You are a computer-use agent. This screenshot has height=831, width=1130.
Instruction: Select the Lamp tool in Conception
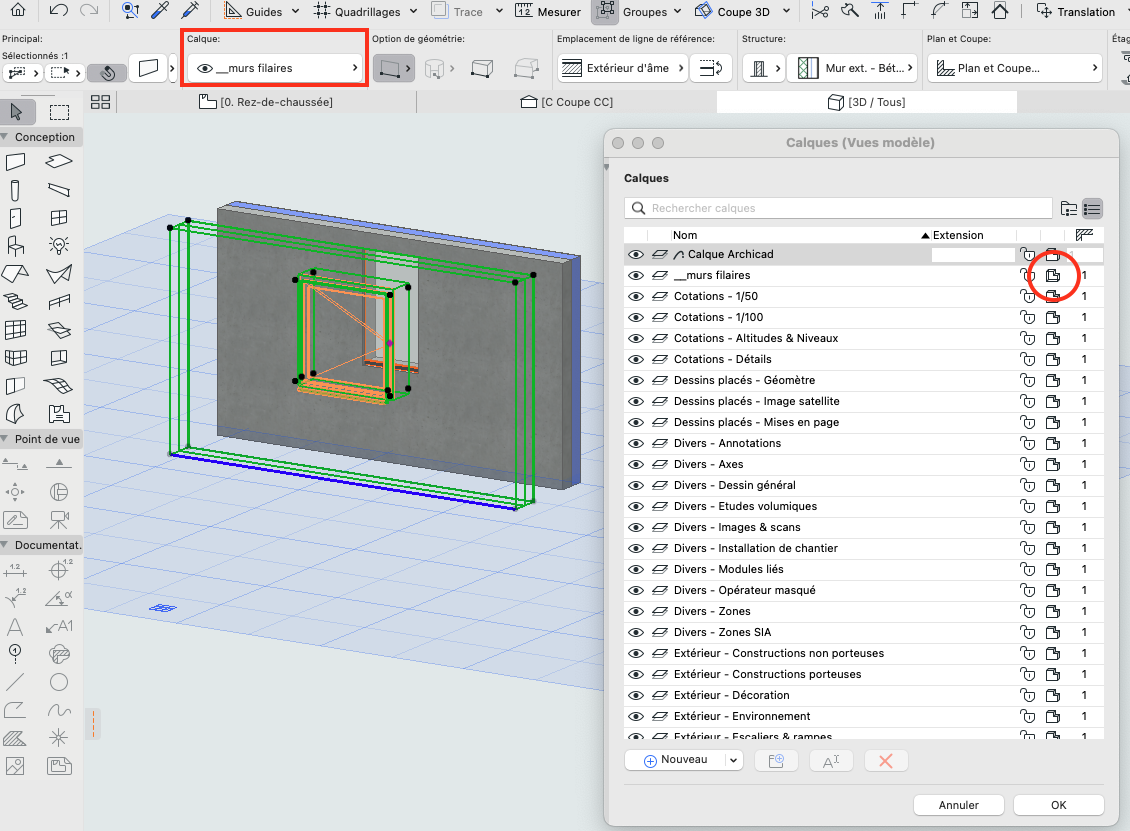tap(59, 246)
